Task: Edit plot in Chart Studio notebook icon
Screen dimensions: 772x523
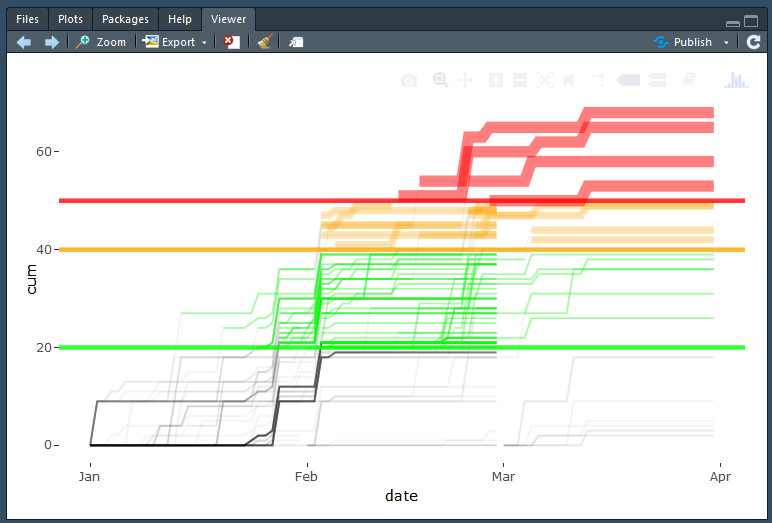Action: [689, 80]
